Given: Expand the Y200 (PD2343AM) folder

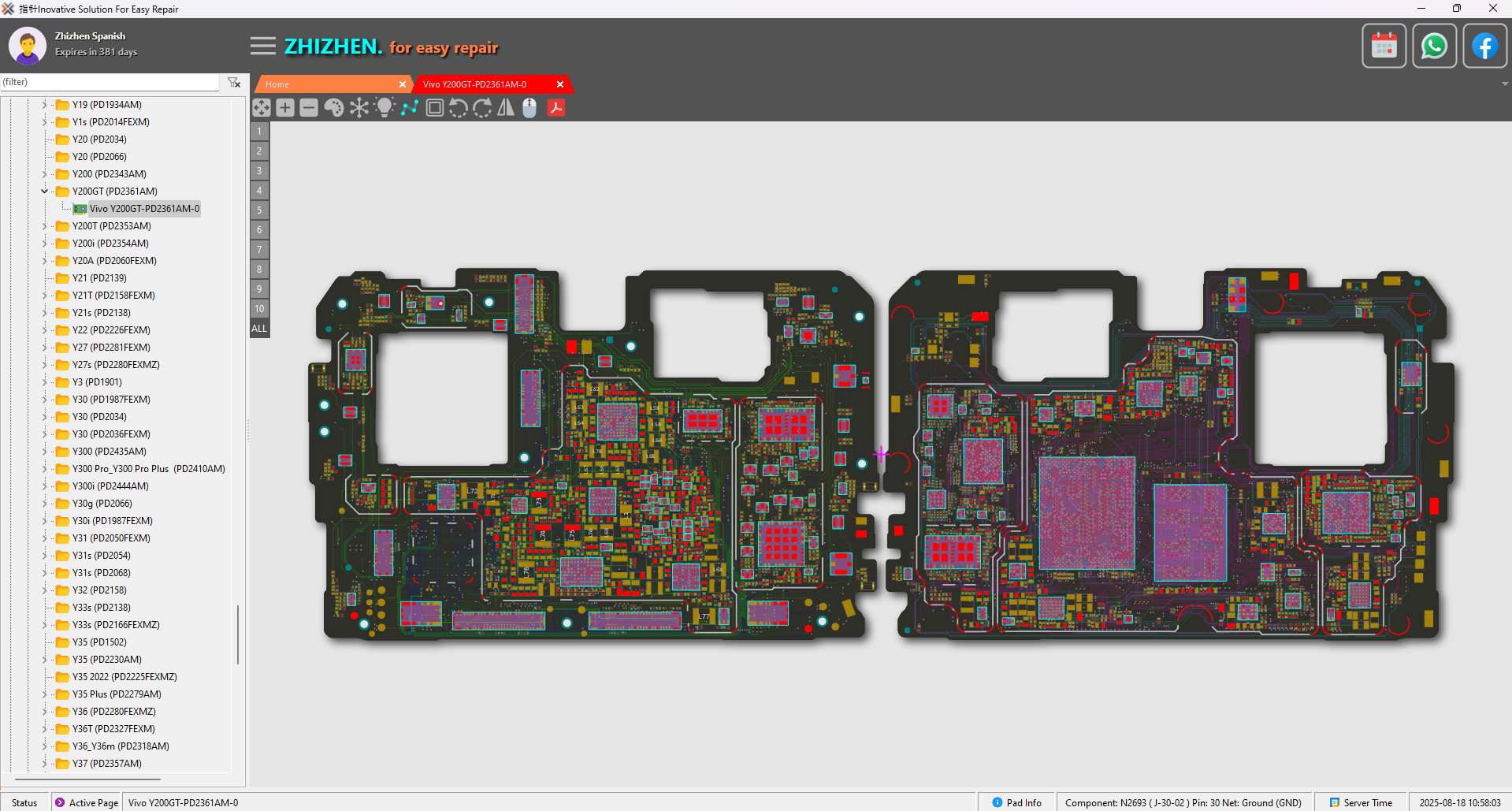Looking at the screenshot, I should tap(44, 173).
